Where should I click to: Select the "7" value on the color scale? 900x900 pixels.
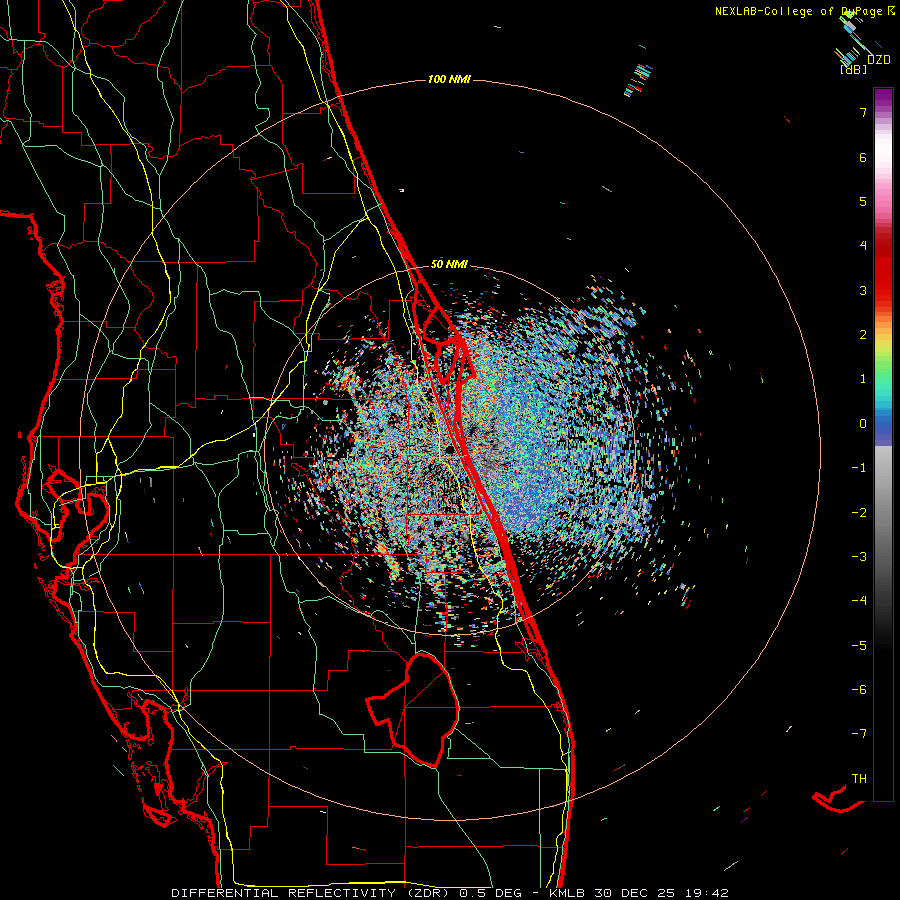(x=863, y=113)
